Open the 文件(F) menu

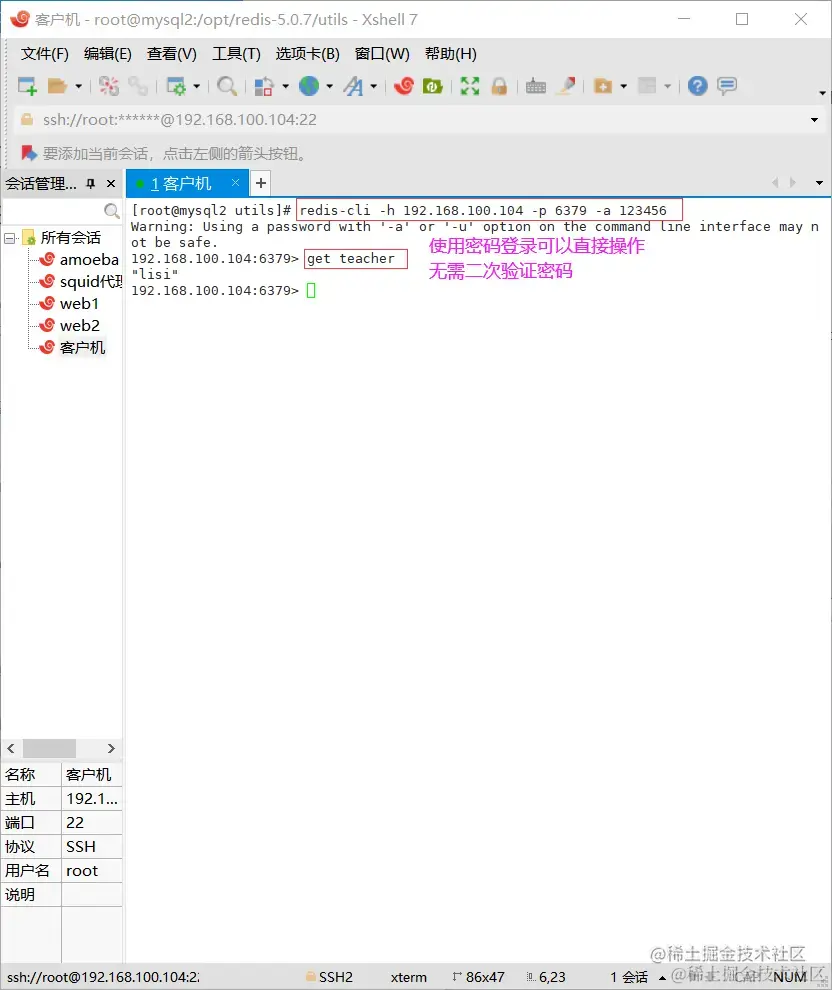click(44, 54)
